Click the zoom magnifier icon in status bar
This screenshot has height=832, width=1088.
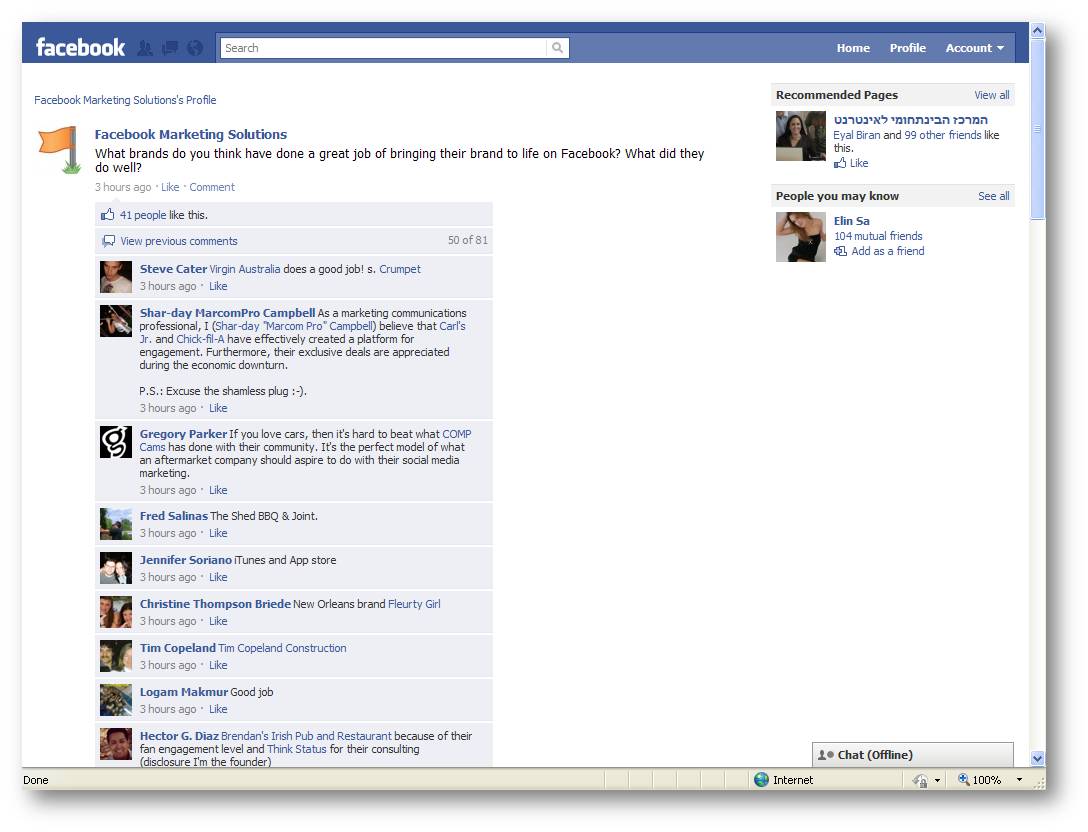coord(964,779)
